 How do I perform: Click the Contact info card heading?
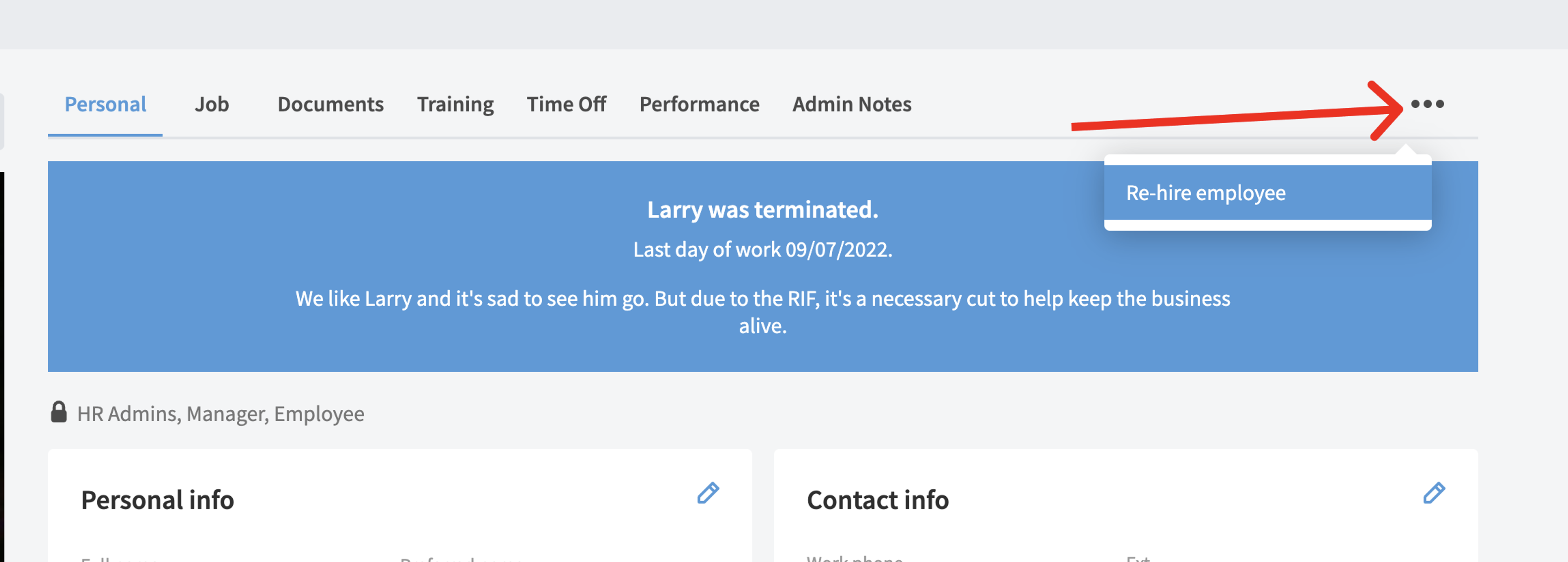click(x=878, y=500)
